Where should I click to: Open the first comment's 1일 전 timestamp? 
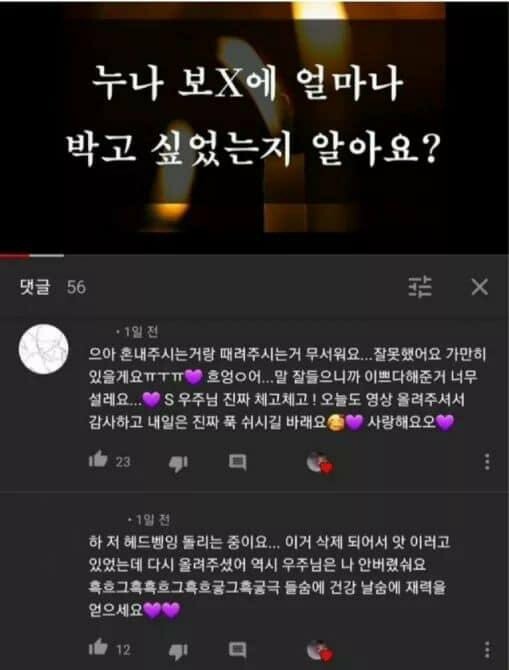pyautogui.click(x=138, y=331)
